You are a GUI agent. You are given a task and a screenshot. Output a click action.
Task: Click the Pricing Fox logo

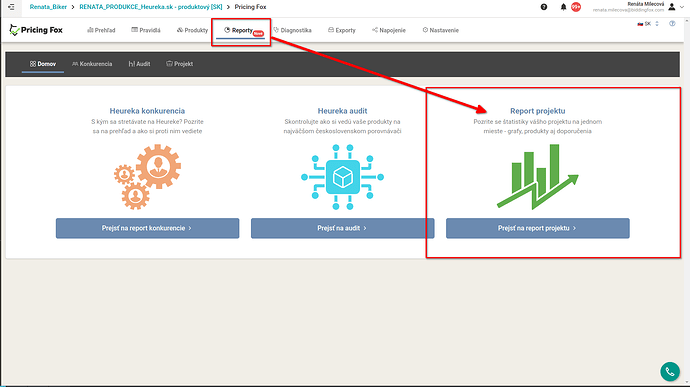36,30
